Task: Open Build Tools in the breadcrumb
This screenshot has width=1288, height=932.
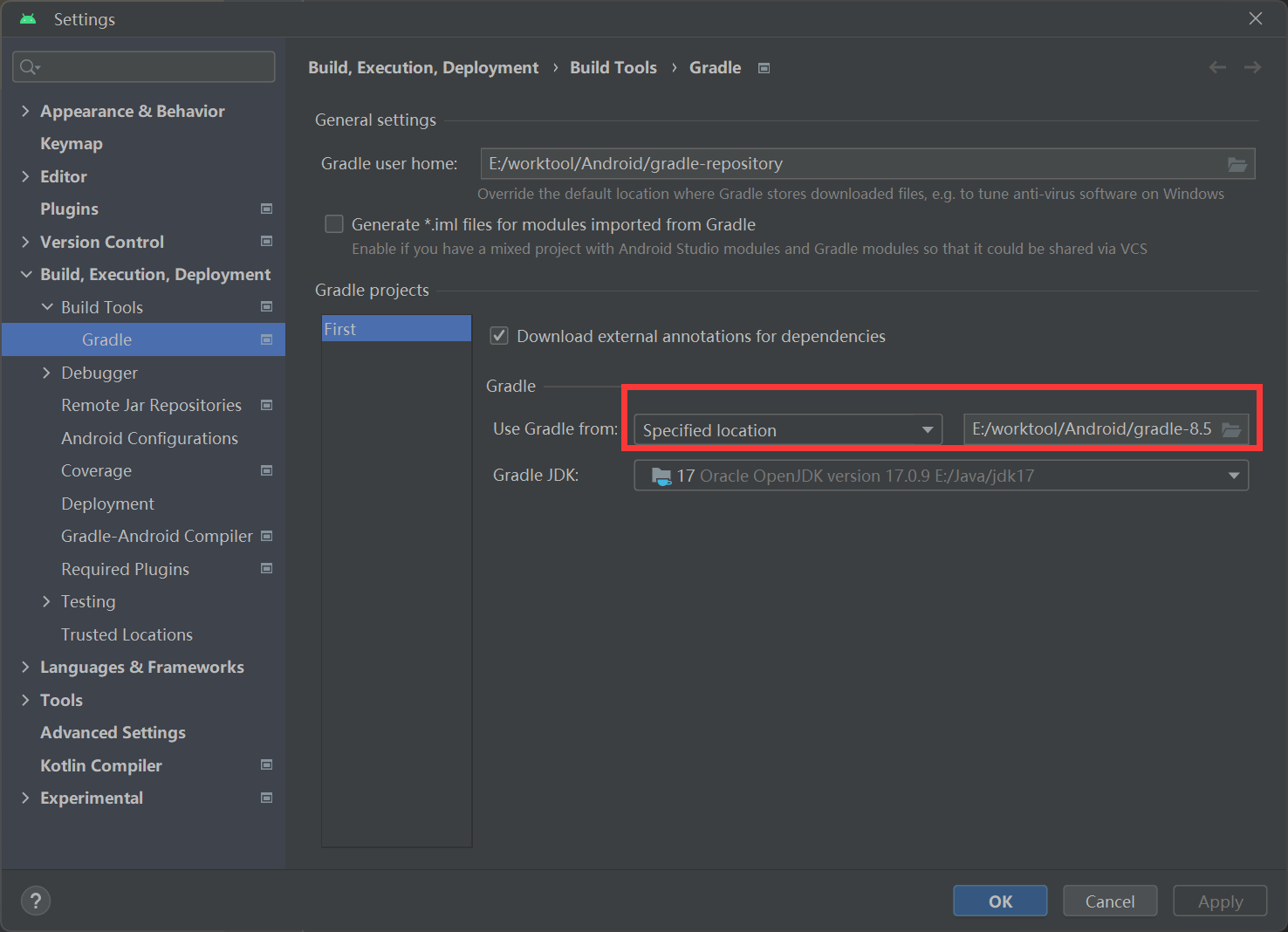Action: coord(613,67)
